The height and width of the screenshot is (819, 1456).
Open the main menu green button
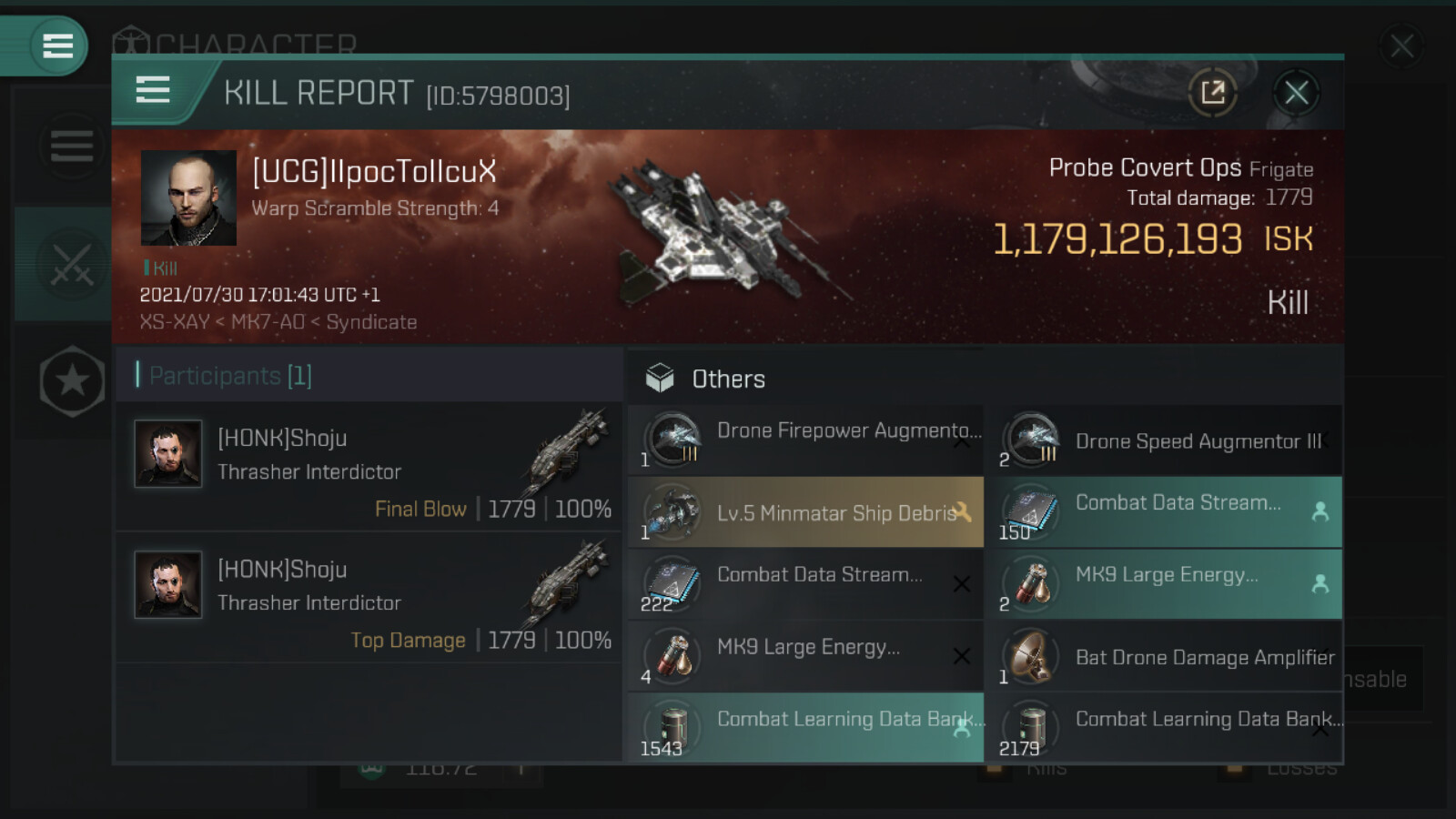pos(57,45)
